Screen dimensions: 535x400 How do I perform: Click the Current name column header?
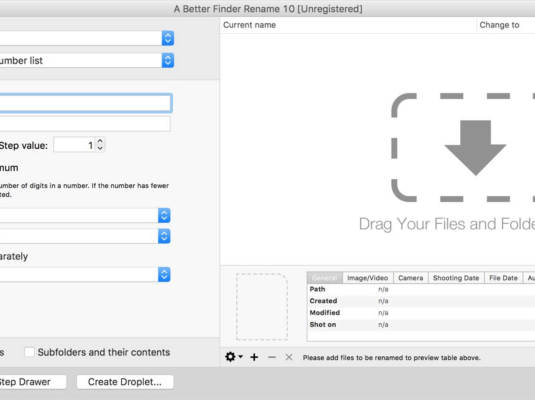coord(348,25)
